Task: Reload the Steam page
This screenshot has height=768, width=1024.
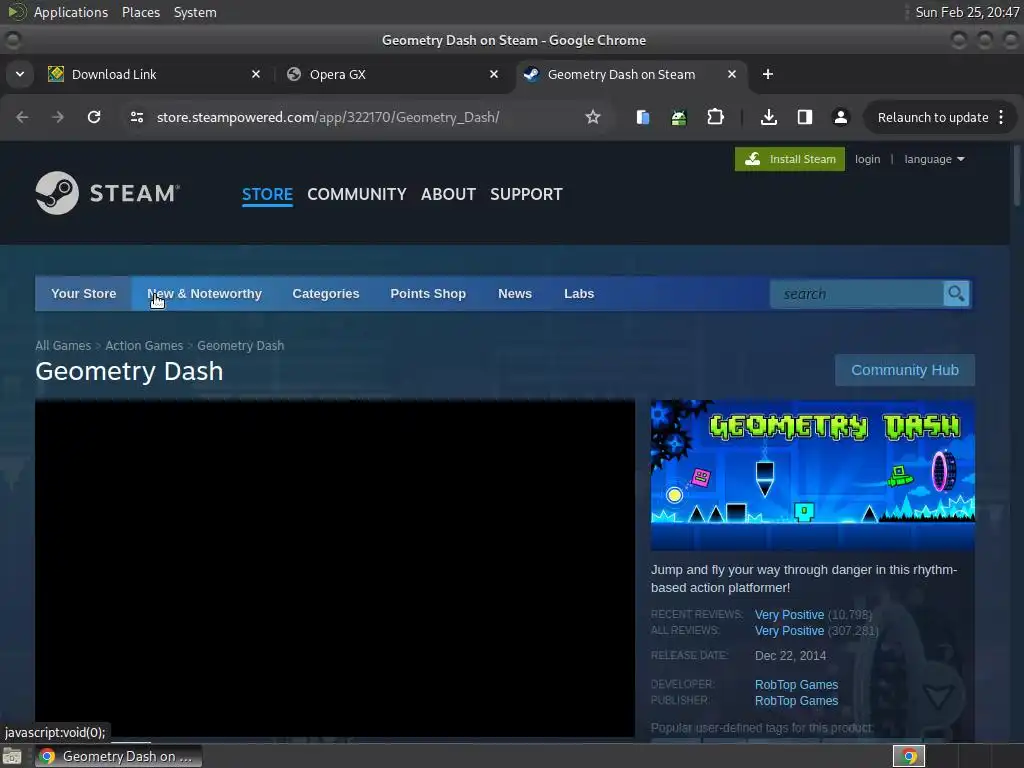Action: click(94, 117)
